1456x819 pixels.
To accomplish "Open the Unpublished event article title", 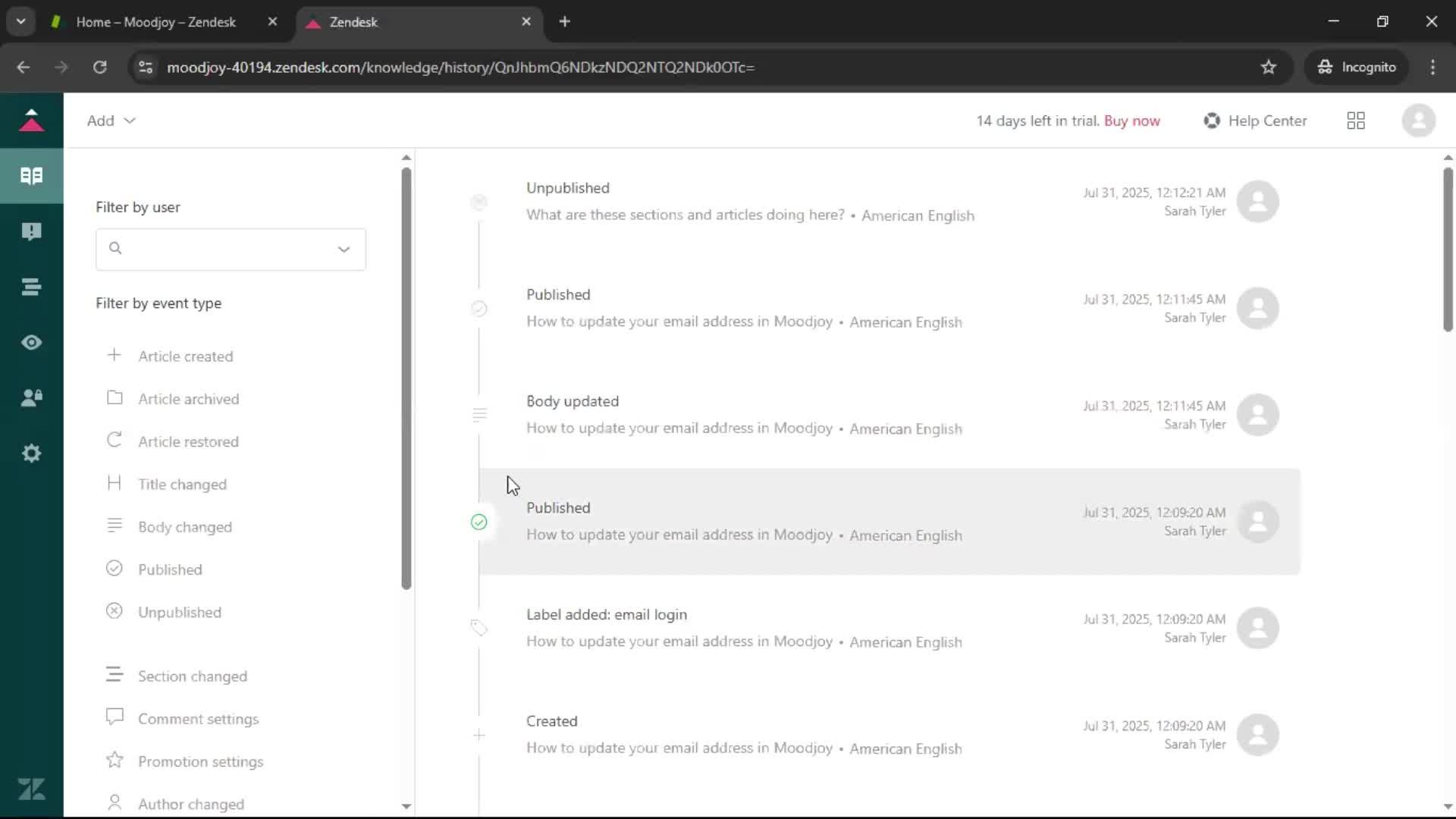I will (685, 215).
